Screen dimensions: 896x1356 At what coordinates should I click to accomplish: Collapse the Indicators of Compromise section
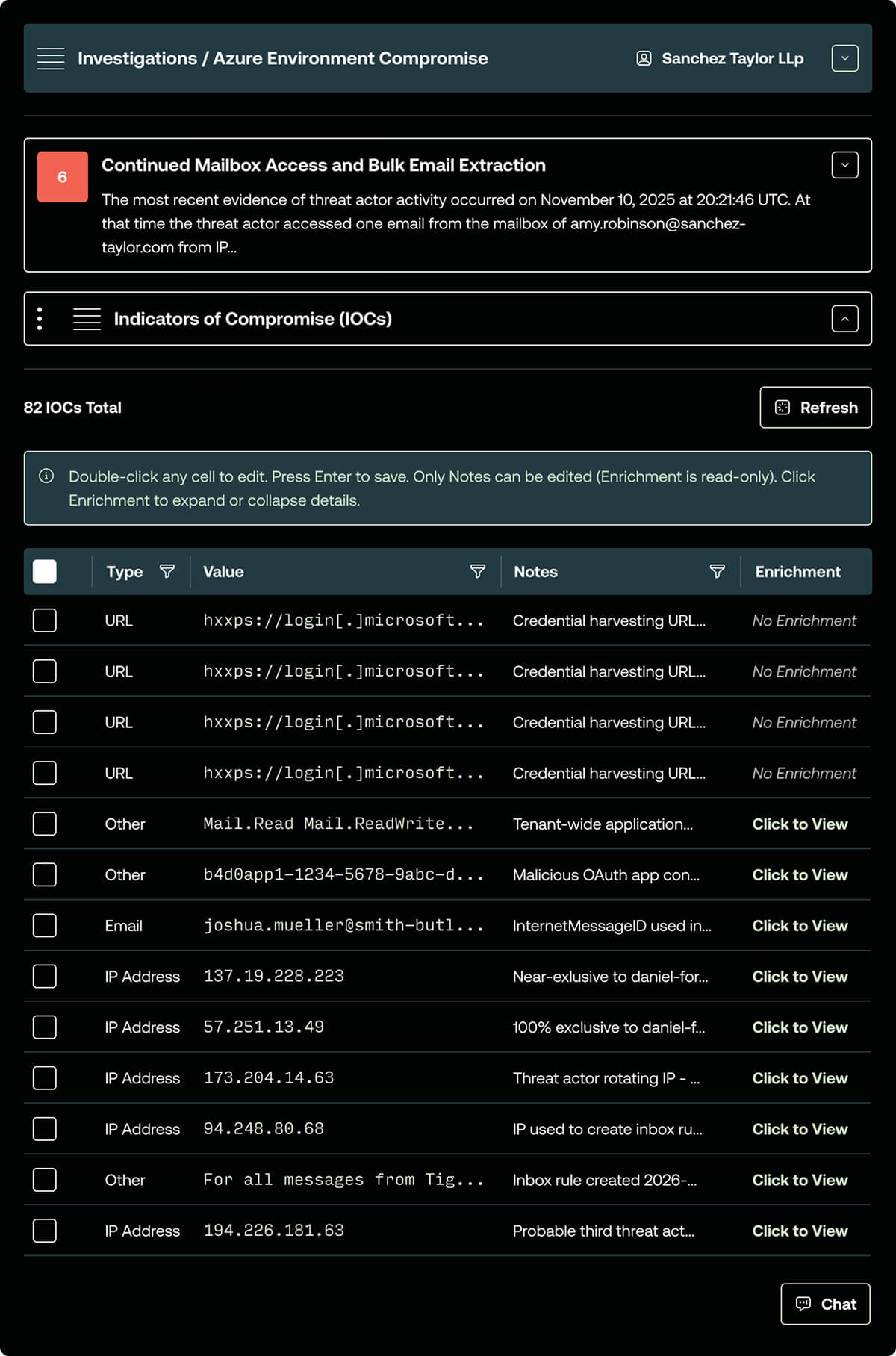[844, 319]
